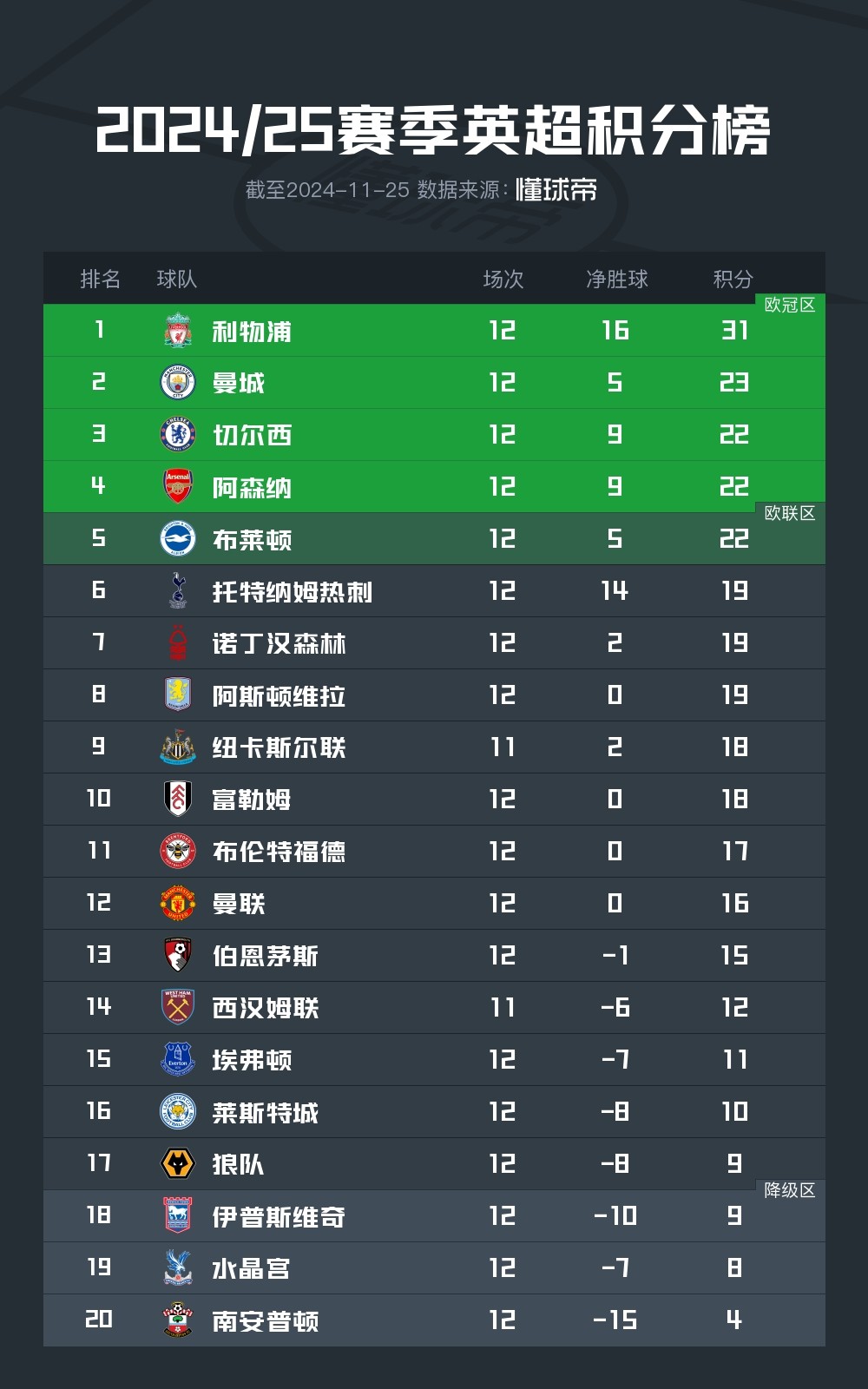The image size is (868, 1389).
Task: Click the 场次 column header
Action: [503, 279]
